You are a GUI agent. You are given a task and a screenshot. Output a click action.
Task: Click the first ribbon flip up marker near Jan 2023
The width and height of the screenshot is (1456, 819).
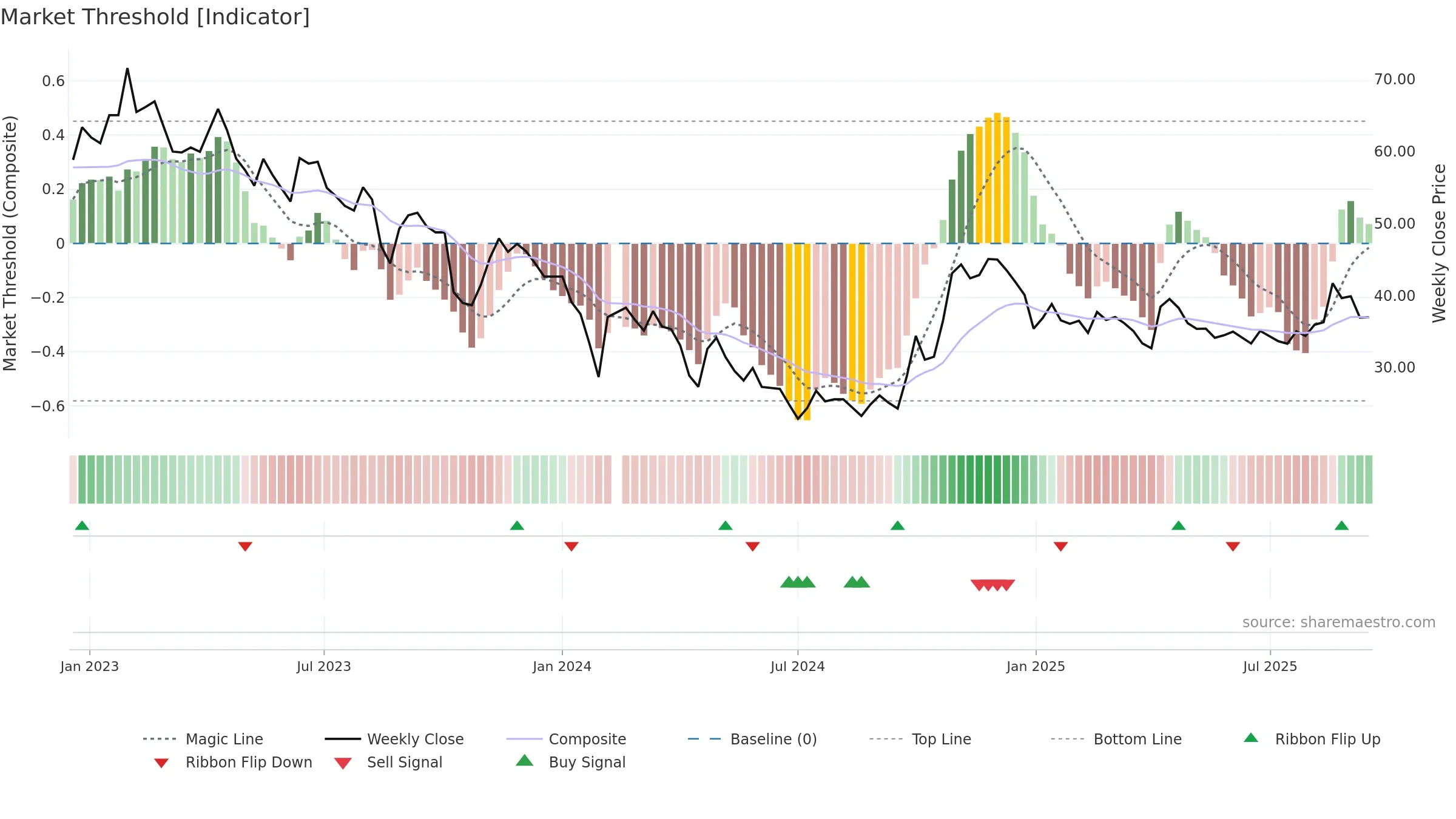82,525
